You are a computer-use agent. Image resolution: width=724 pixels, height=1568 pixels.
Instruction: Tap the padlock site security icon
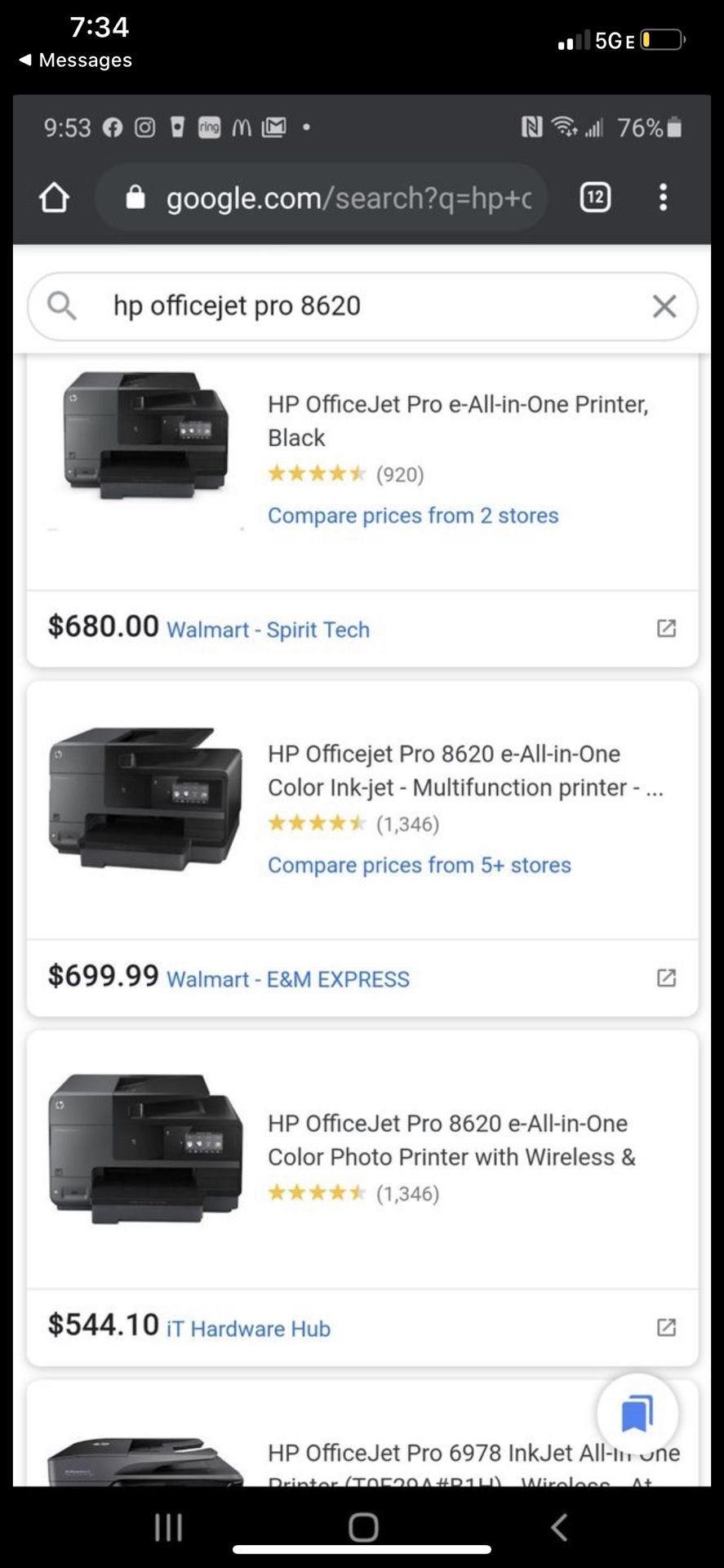coord(135,198)
